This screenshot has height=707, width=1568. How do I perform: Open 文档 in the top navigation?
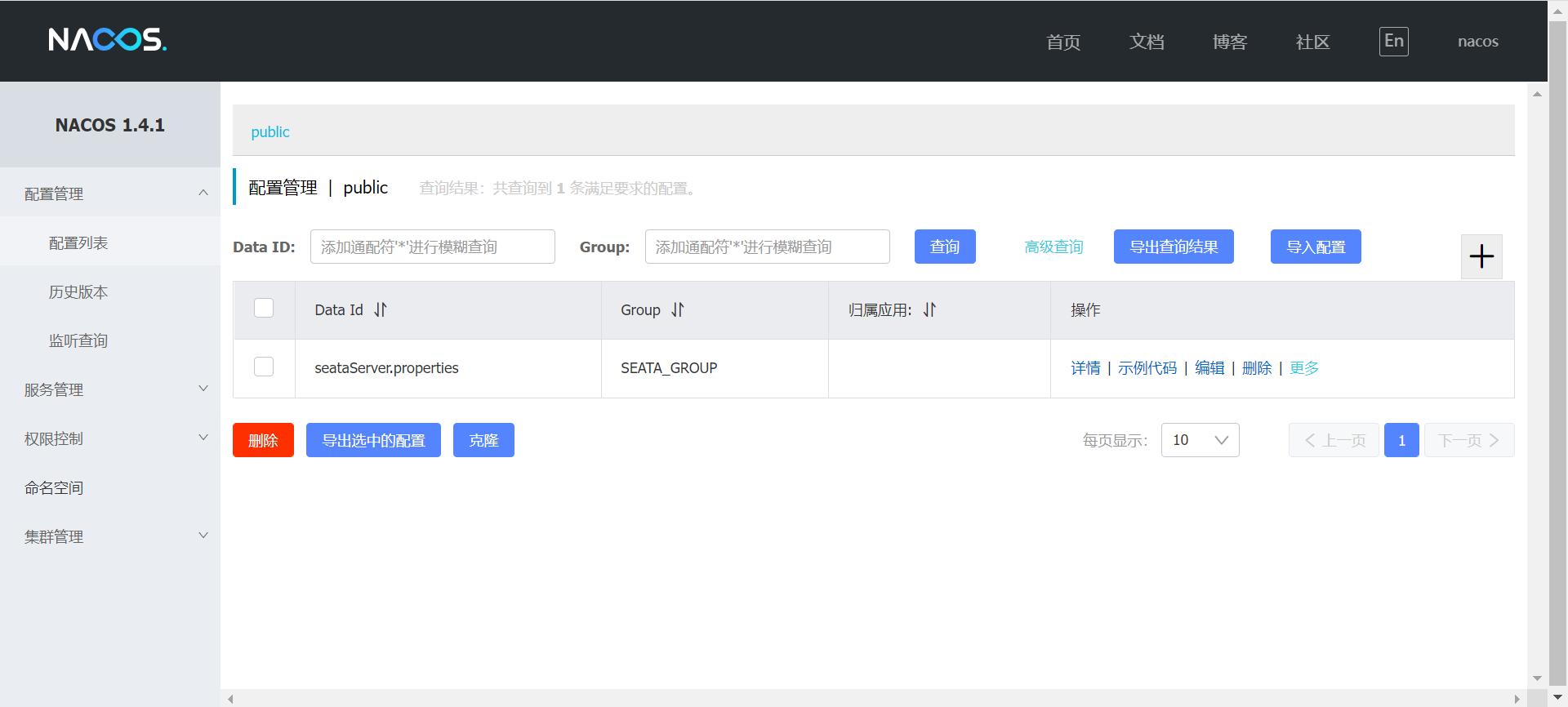[x=1147, y=42]
